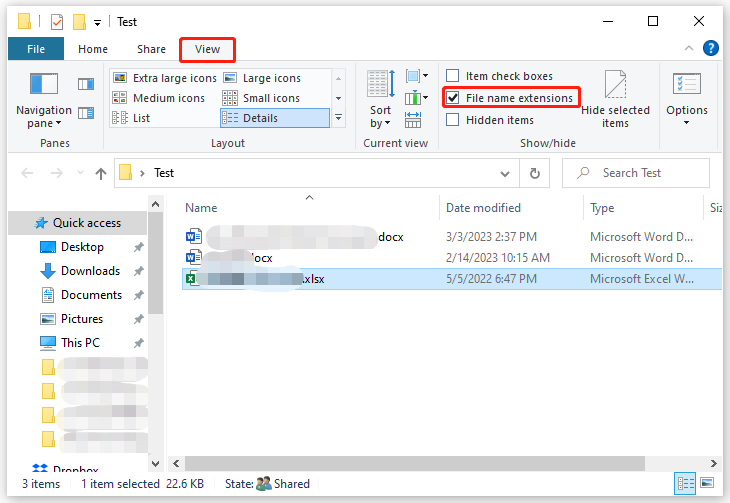
Task: Refresh the Test folder
Action: (535, 173)
